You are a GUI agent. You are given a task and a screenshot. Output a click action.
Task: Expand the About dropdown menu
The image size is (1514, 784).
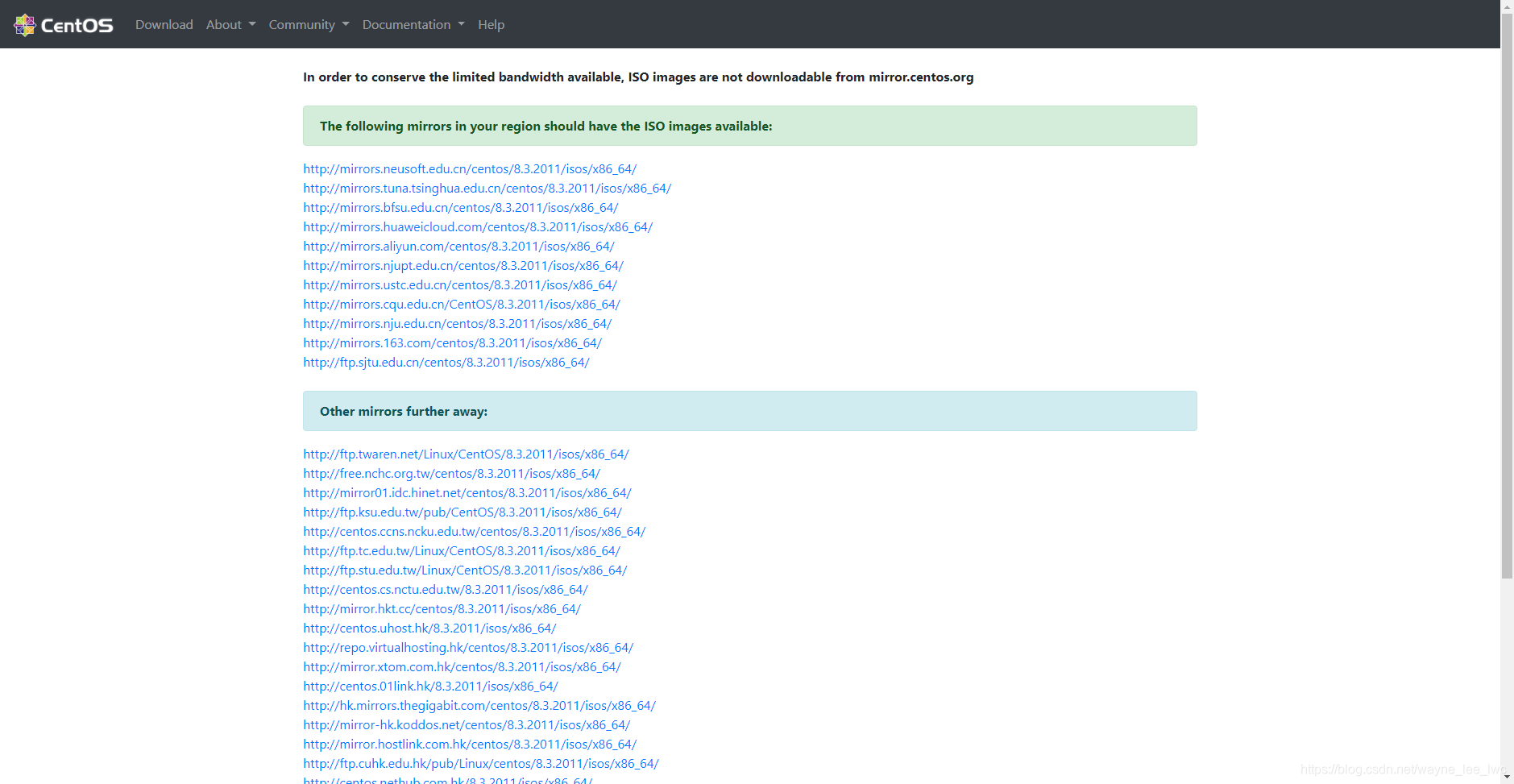(230, 25)
